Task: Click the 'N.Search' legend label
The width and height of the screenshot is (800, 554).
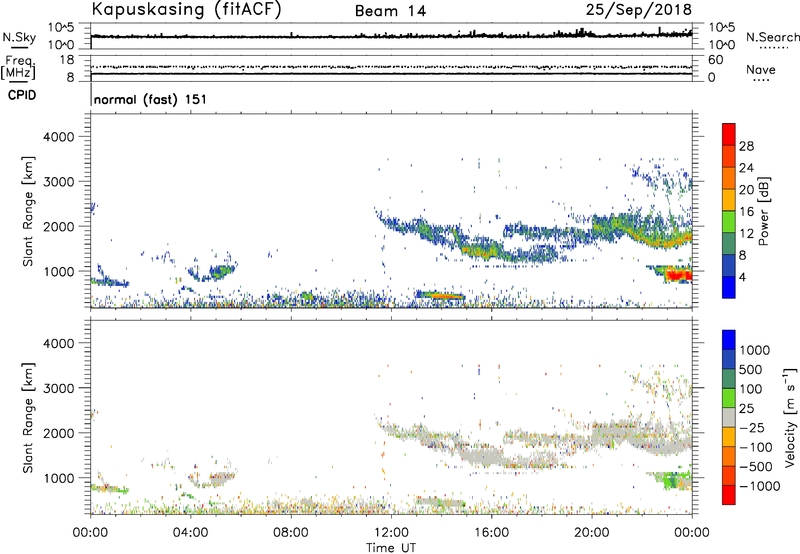Action: tap(772, 37)
